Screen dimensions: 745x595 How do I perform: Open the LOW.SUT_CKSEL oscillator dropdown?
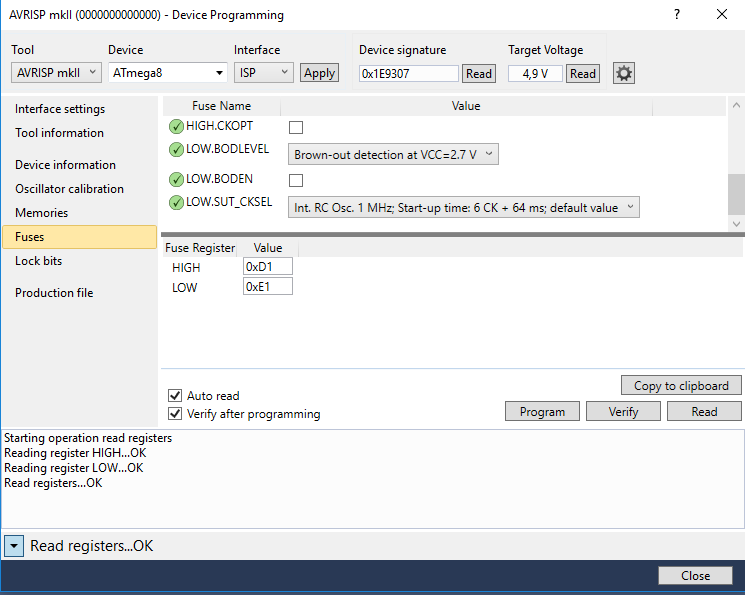464,208
